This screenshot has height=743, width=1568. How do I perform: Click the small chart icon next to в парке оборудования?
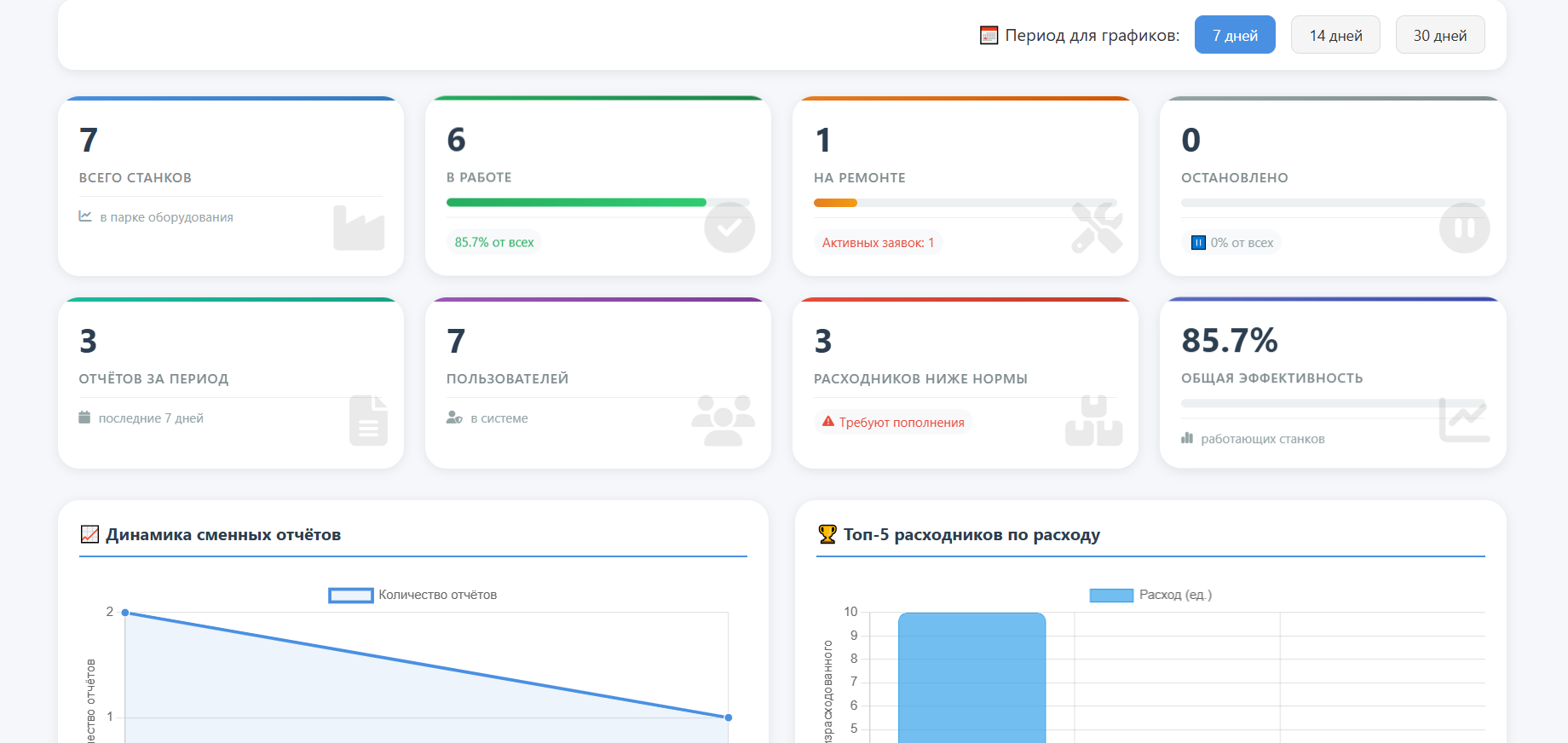[85, 216]
